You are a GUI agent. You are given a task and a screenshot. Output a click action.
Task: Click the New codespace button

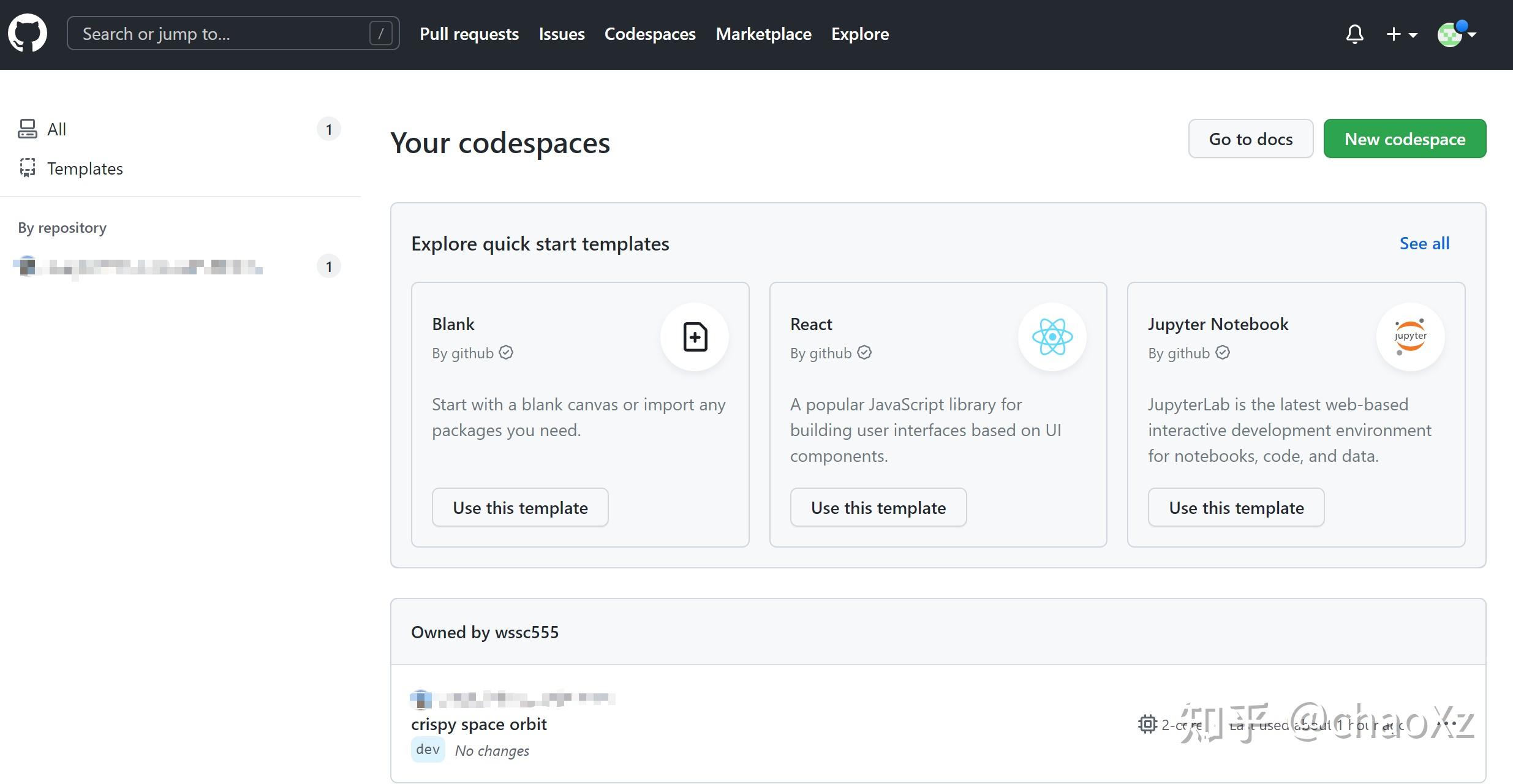pyautogui.click(x=1405, y=138)
